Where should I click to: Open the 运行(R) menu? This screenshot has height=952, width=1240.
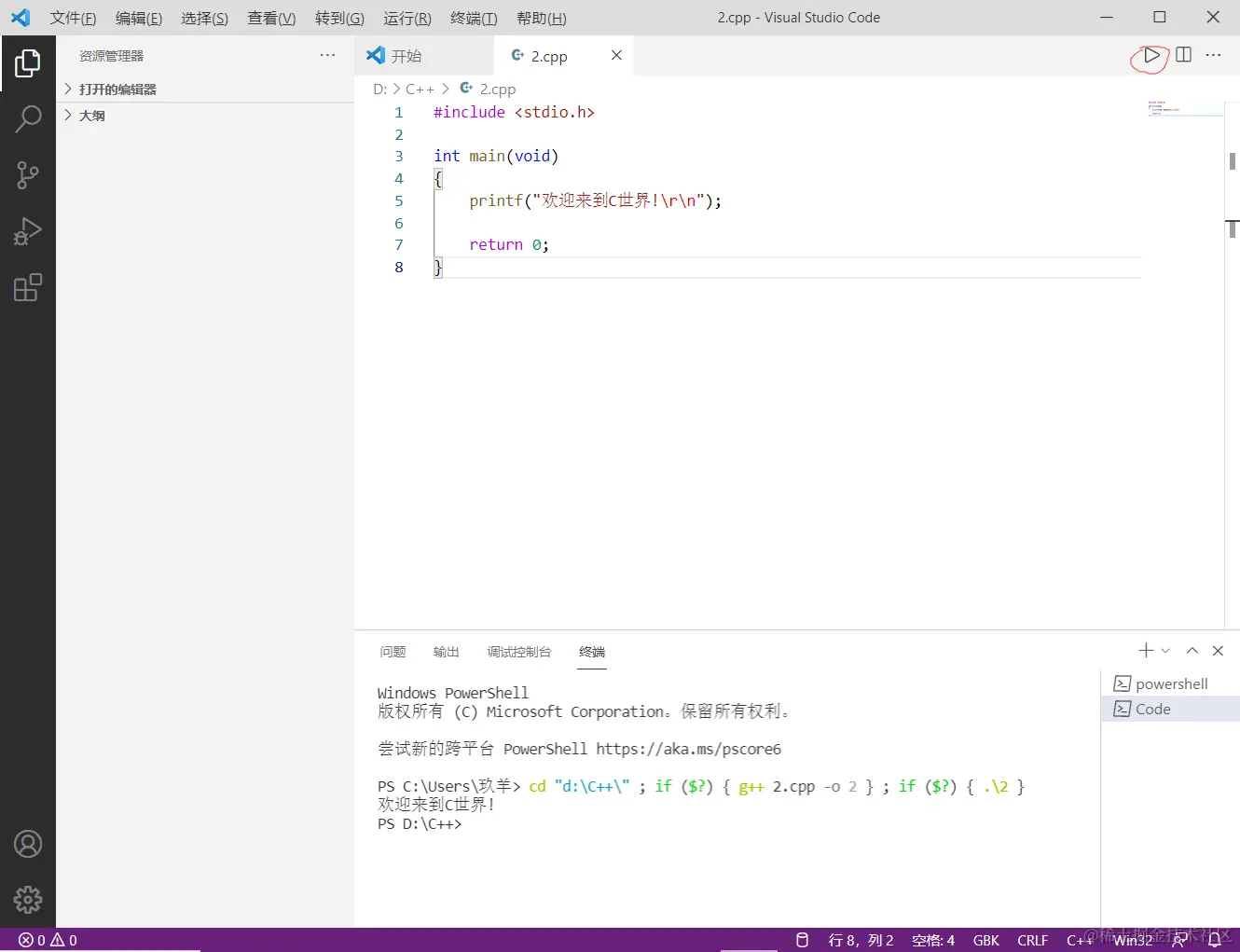tap(407, 18)
